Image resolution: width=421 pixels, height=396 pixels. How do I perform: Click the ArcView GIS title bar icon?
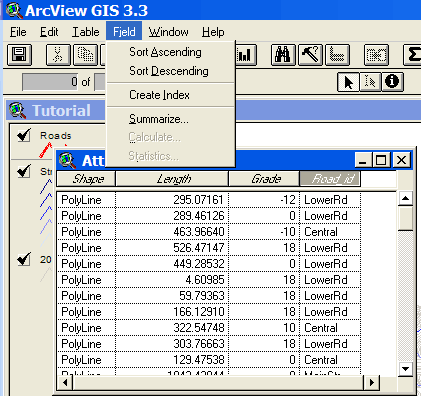coord(14,10)
